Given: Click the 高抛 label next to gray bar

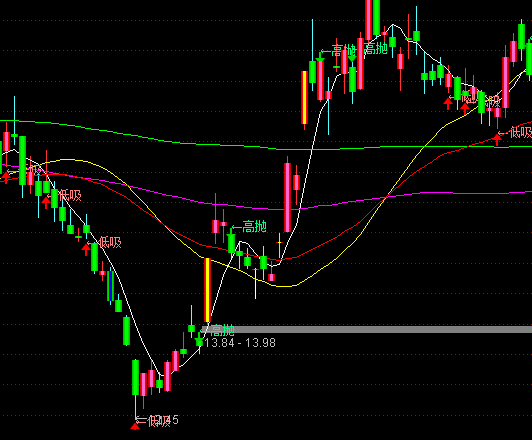Looking at the screenshot, I should [222, 330].
